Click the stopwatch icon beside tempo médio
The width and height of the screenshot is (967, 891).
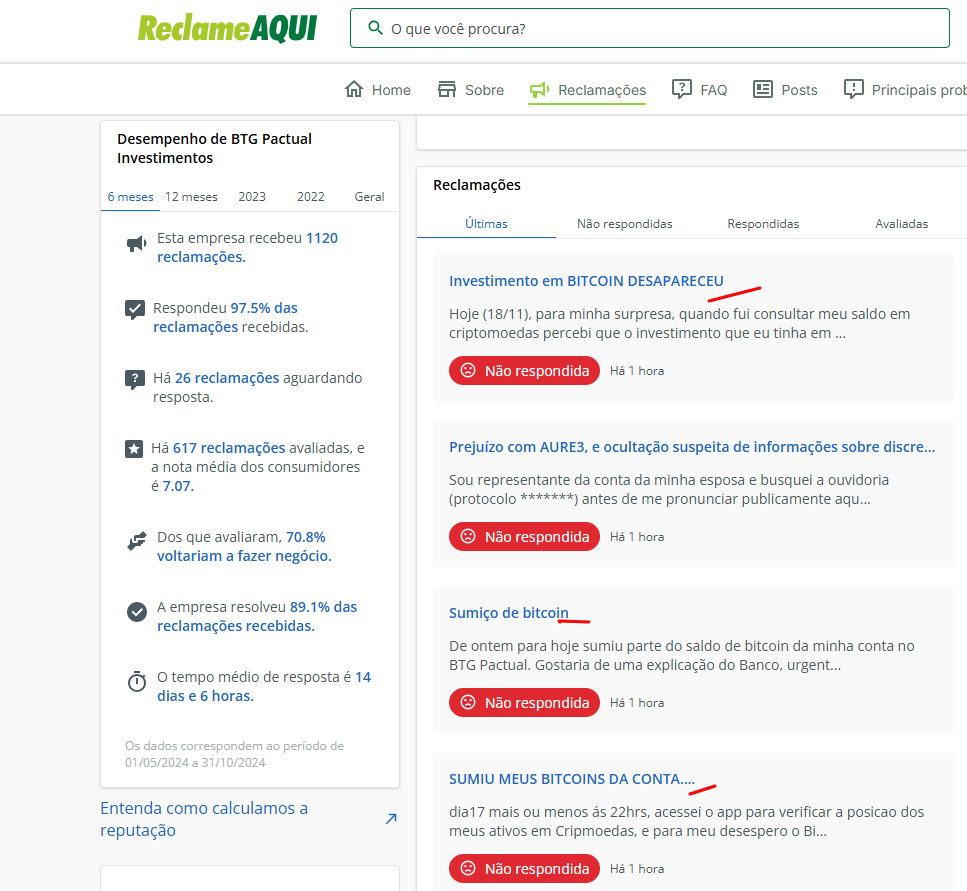[x=136, y=681]
